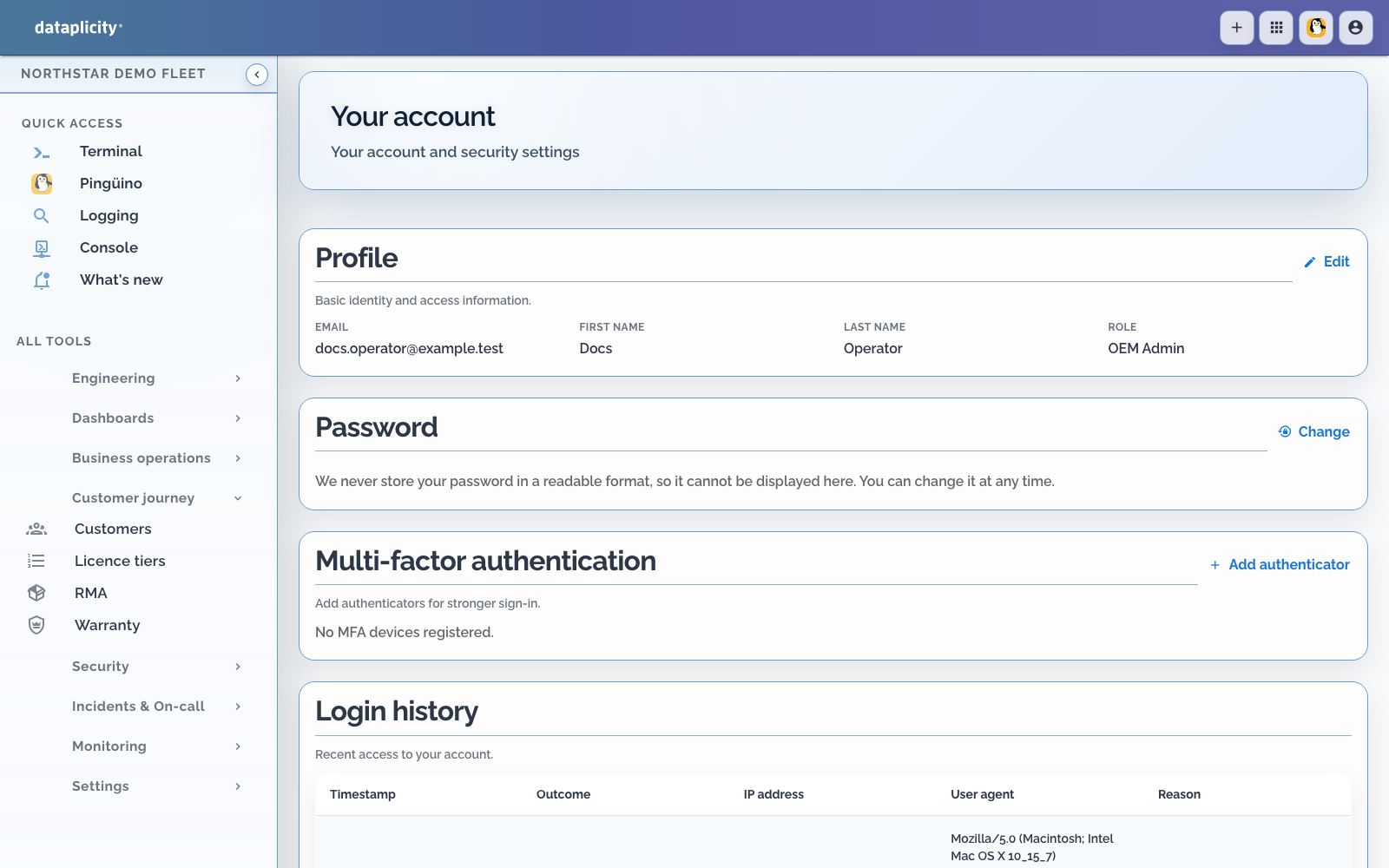This screenshot has height=868, width=1389.
Task: Collapse the Customer journey section
Action: click(x=156, y=498)
